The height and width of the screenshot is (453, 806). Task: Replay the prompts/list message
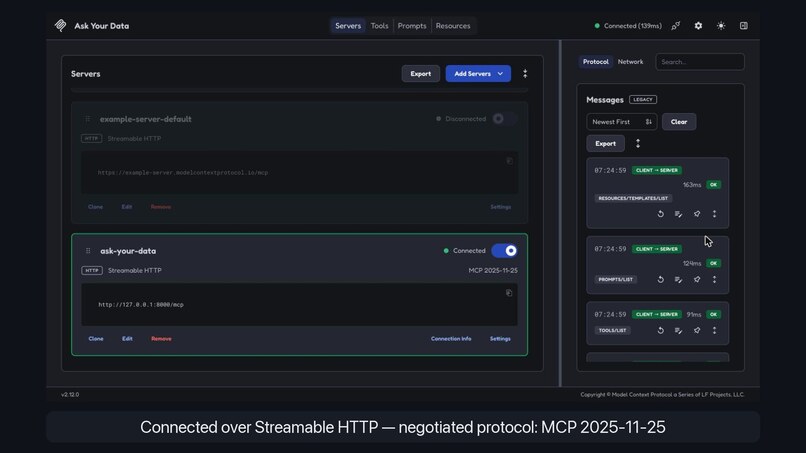tap(661, 280)
